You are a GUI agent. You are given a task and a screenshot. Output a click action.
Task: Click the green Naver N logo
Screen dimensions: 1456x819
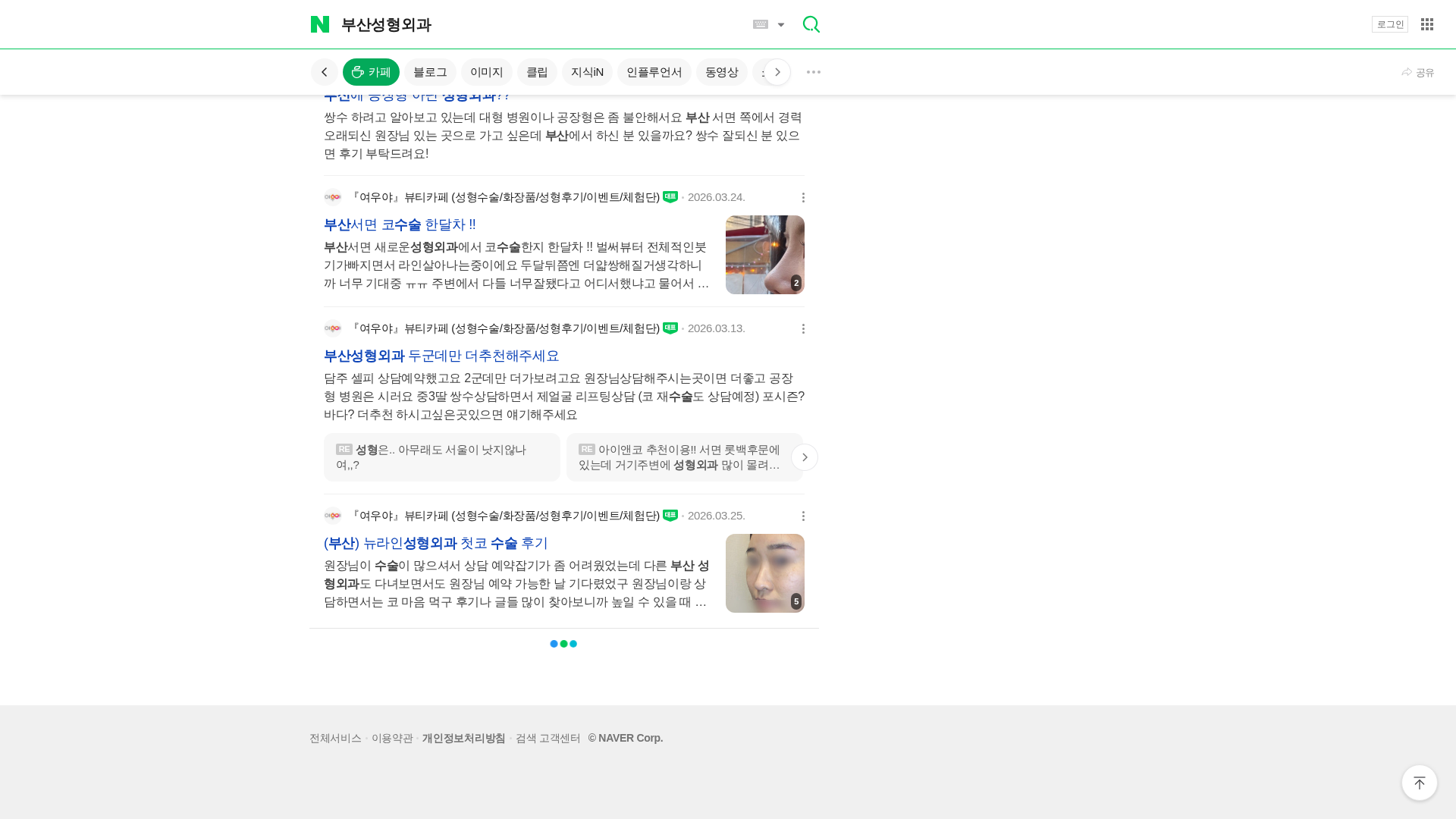[x=320, y=24]
